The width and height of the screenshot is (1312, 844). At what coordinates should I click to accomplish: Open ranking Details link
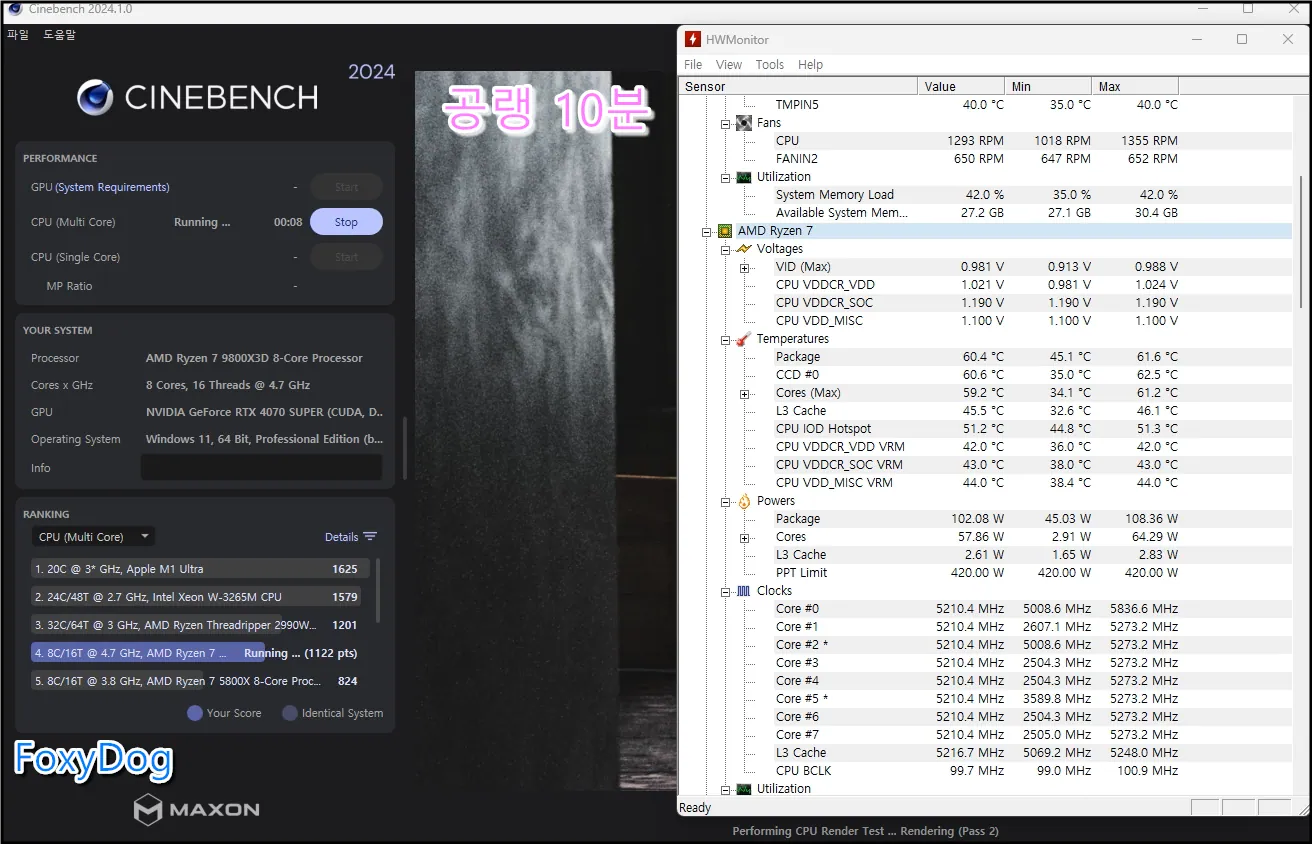[341, 537]
